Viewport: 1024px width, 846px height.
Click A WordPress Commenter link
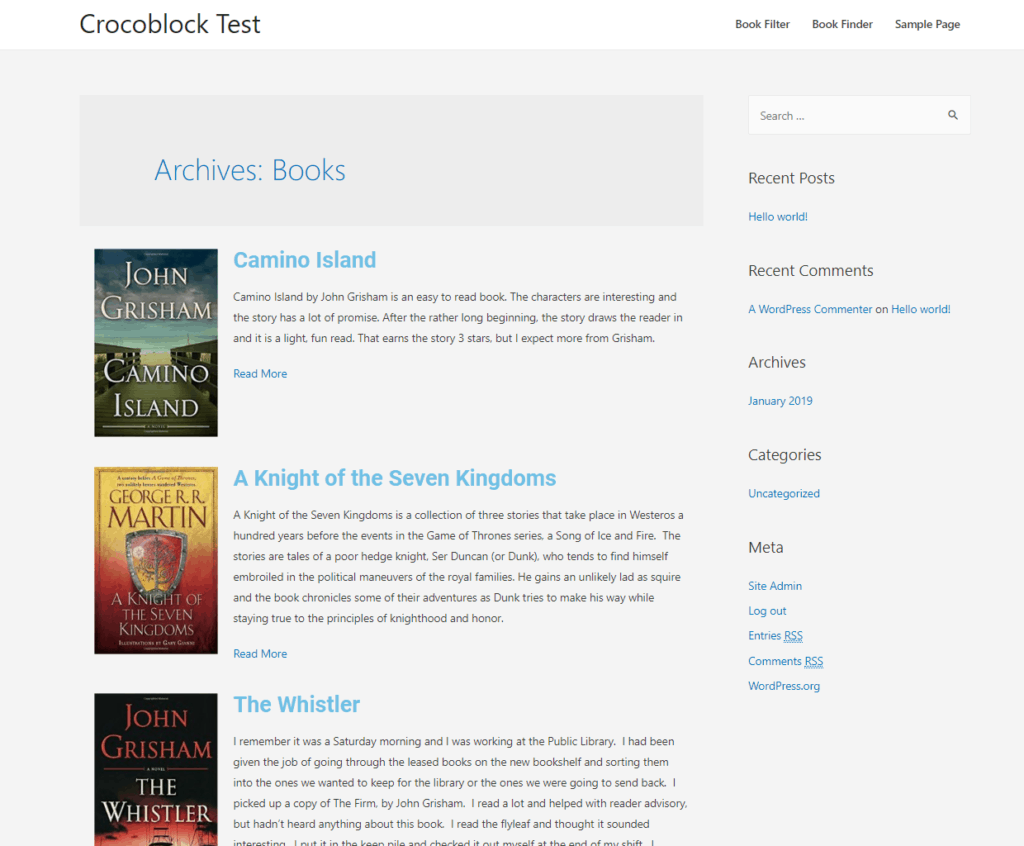(810, 309)
